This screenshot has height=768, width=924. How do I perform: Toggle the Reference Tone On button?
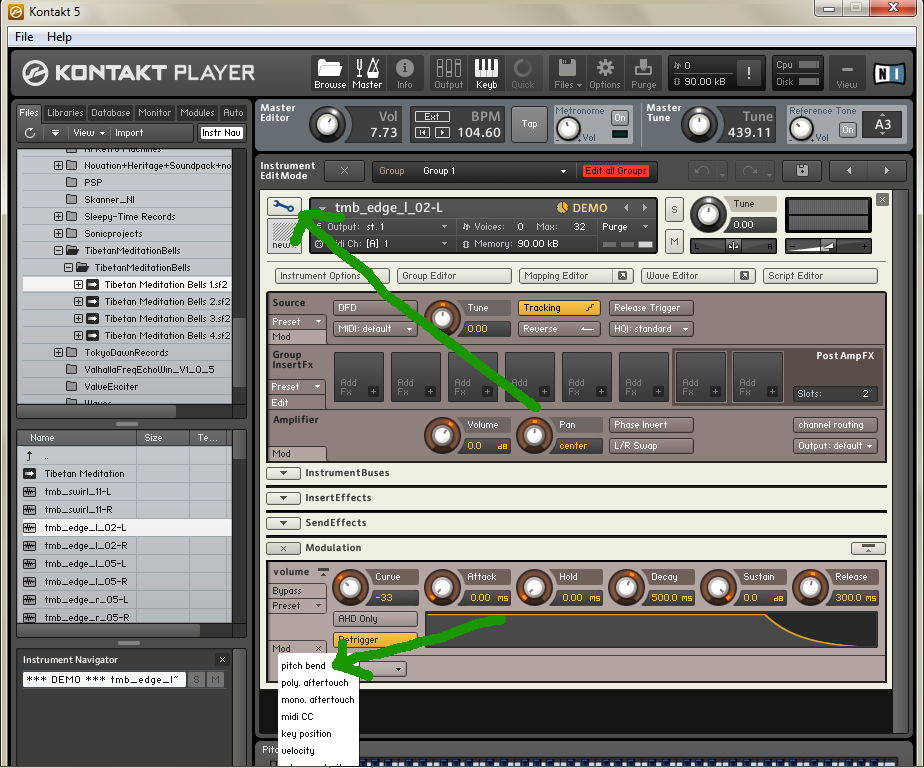(x=847, y=130)
